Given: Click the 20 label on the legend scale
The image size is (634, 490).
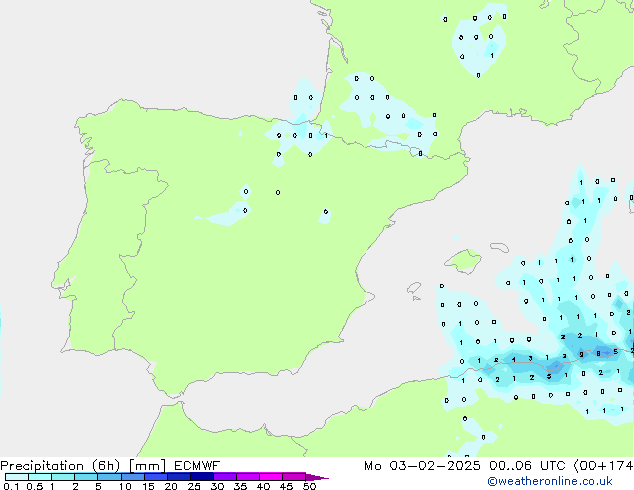Looking at the screenshot, I should (x=170, y=486).
